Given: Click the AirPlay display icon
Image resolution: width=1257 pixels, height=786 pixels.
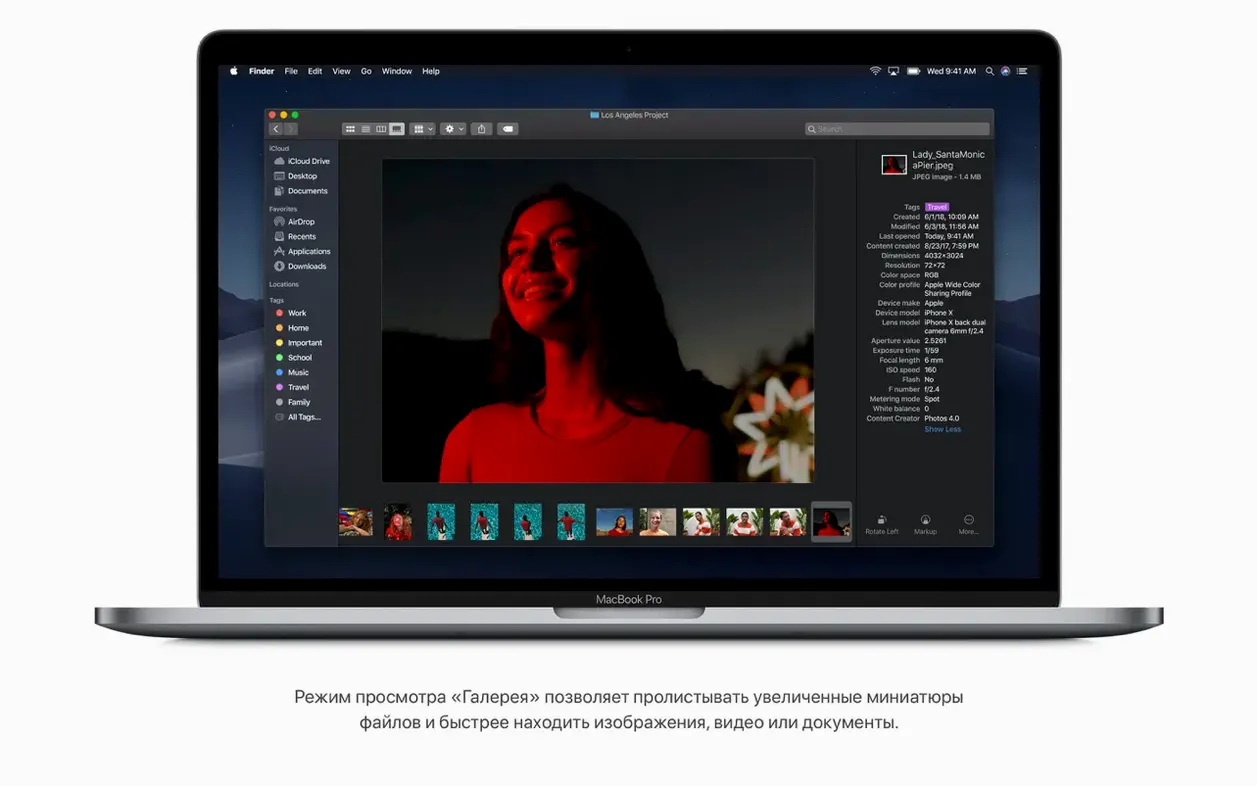Looking at the screenshot, I should pos(893,71).
